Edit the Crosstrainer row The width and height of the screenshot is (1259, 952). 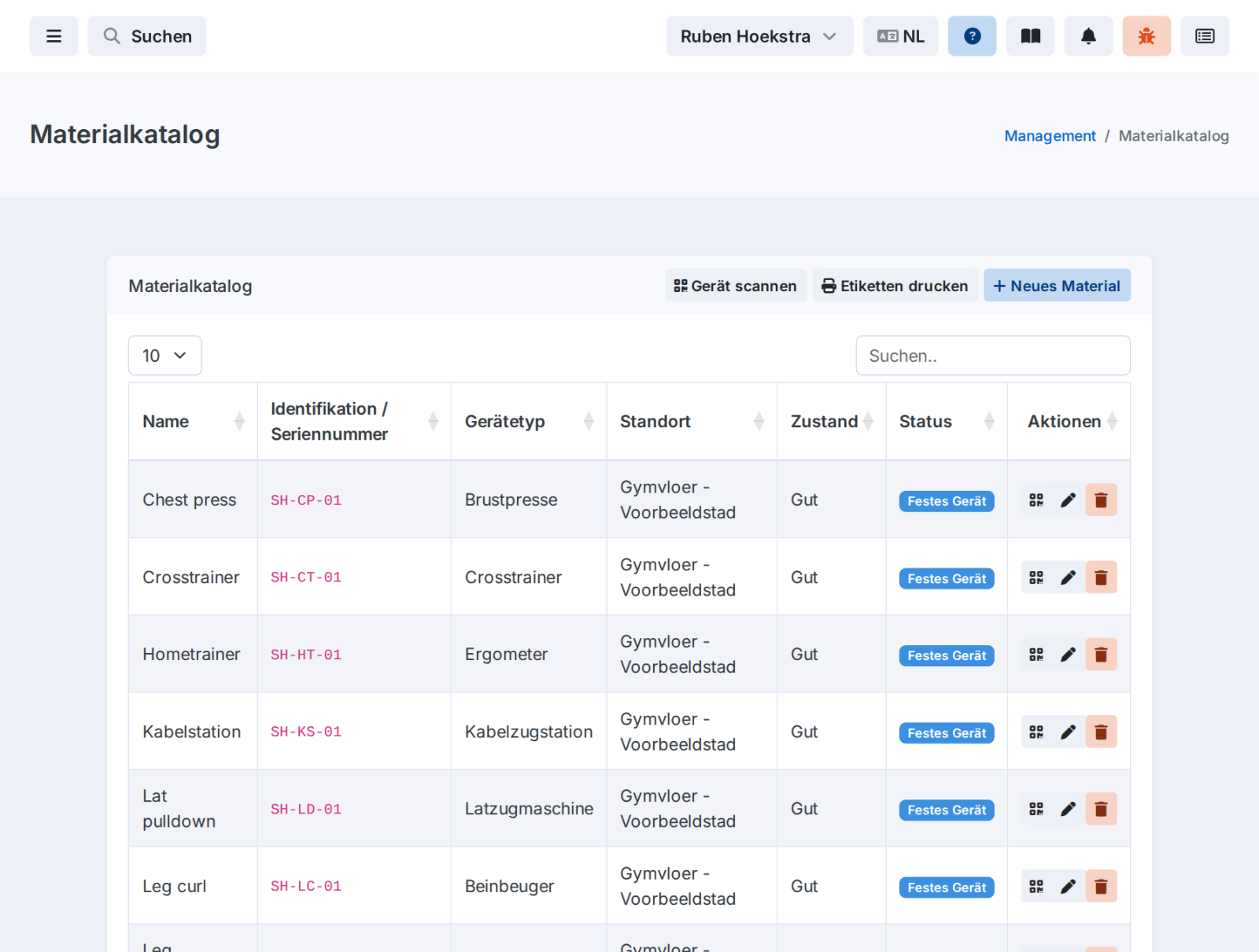click(x=1068, y=577)
